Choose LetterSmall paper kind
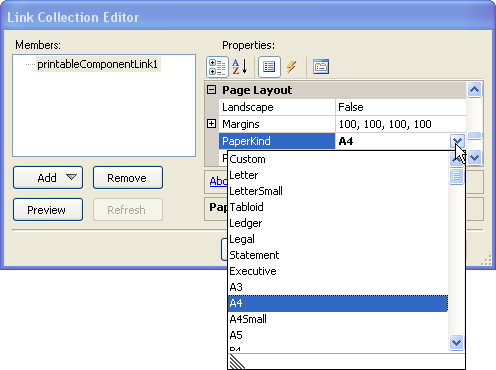The height and width of the screenshot is (370, 496). pyautogui.click(x=338, y=191)
